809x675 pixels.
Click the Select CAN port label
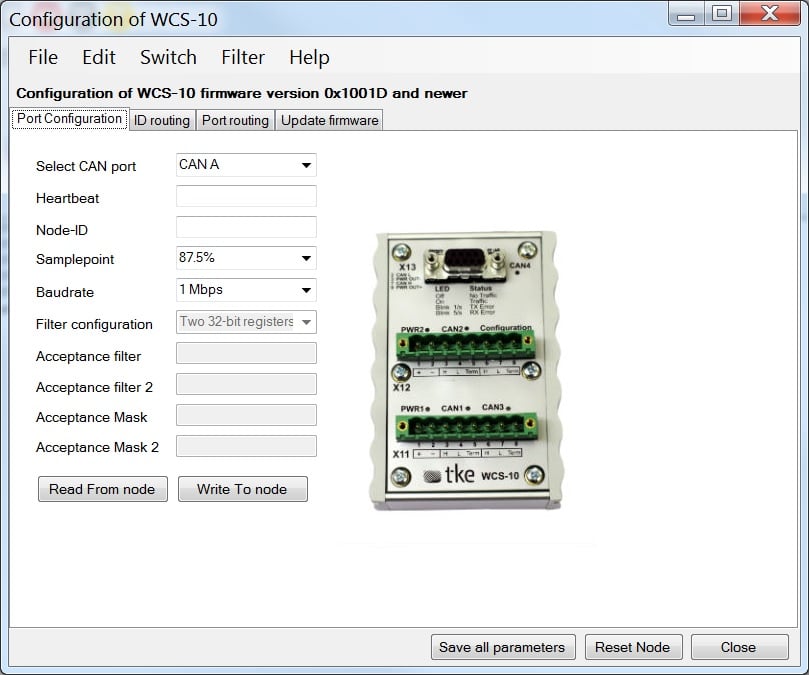86,166
